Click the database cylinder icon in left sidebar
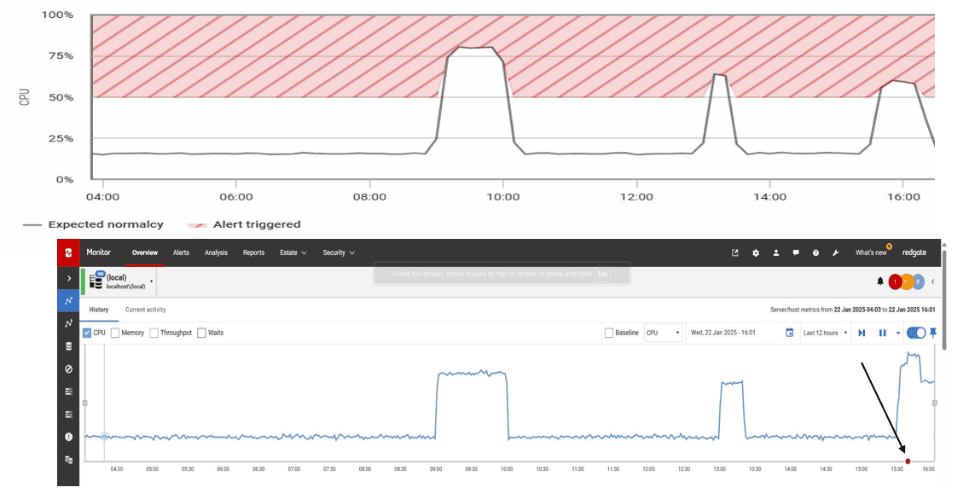Screen dimensions: 969x499 click(69, 346)
